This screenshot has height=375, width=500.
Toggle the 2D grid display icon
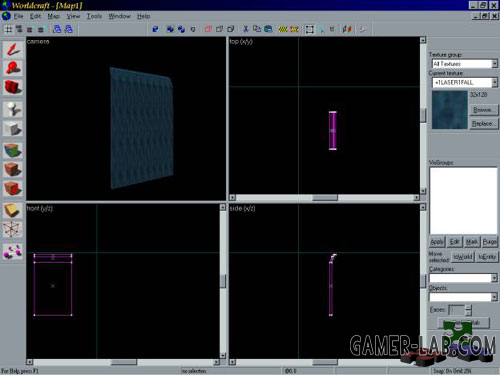coord(8,29)
